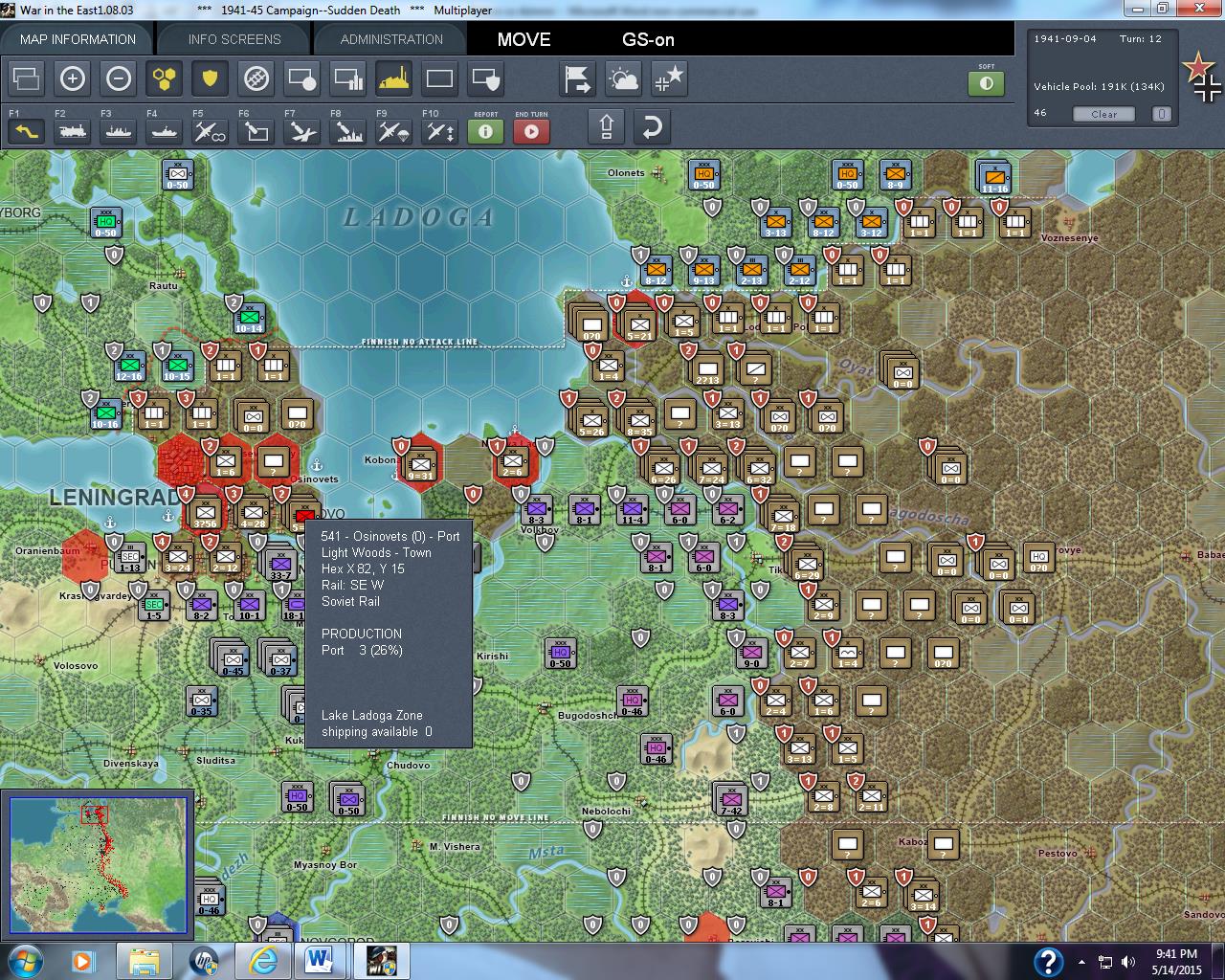Click the weather display icon
The width and height of the screenshot is (1225, 980).
point(624,79)
